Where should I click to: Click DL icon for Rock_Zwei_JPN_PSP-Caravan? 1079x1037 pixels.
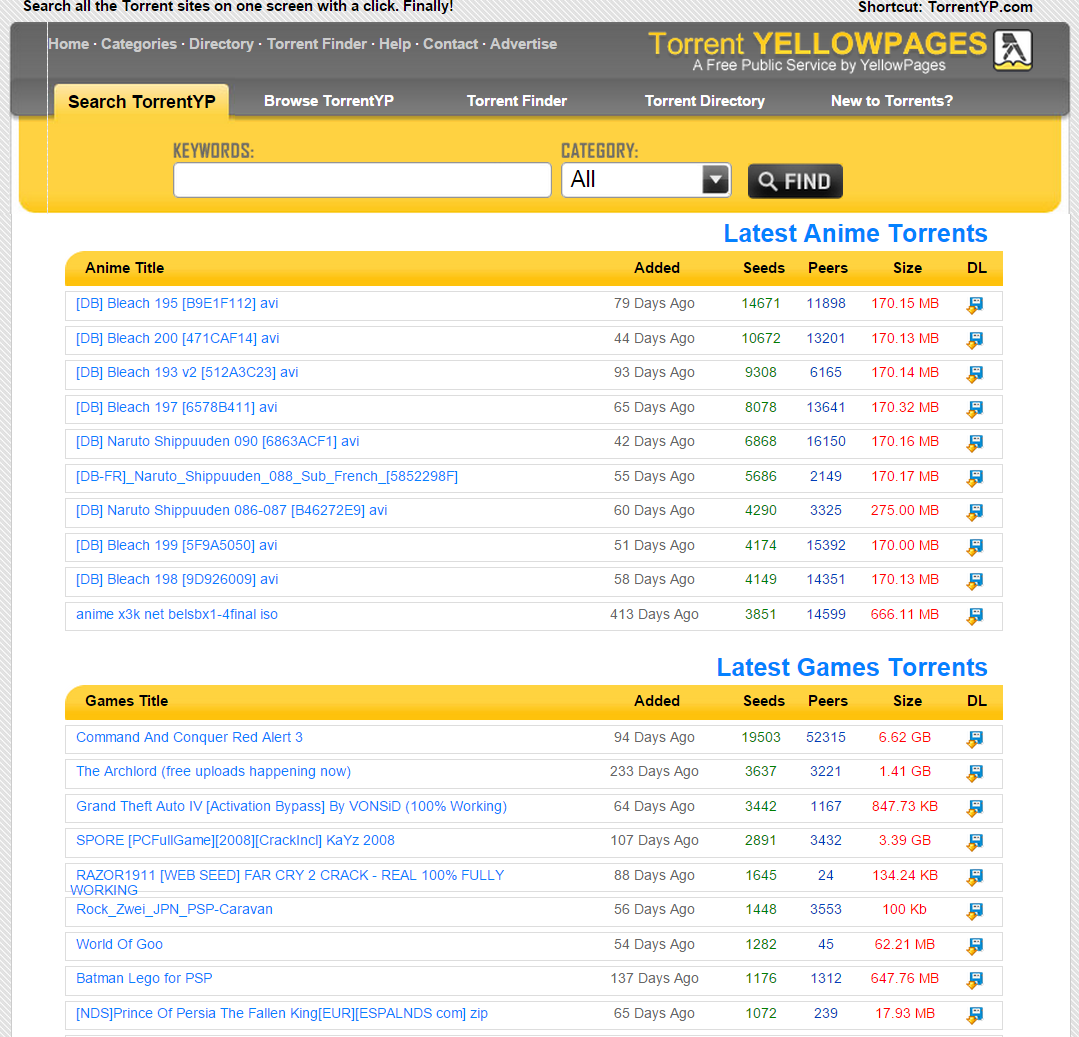(x=975, y=911)
